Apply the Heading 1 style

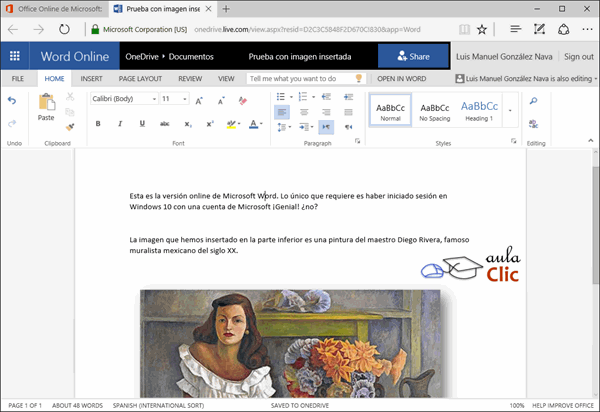(479, 111)
